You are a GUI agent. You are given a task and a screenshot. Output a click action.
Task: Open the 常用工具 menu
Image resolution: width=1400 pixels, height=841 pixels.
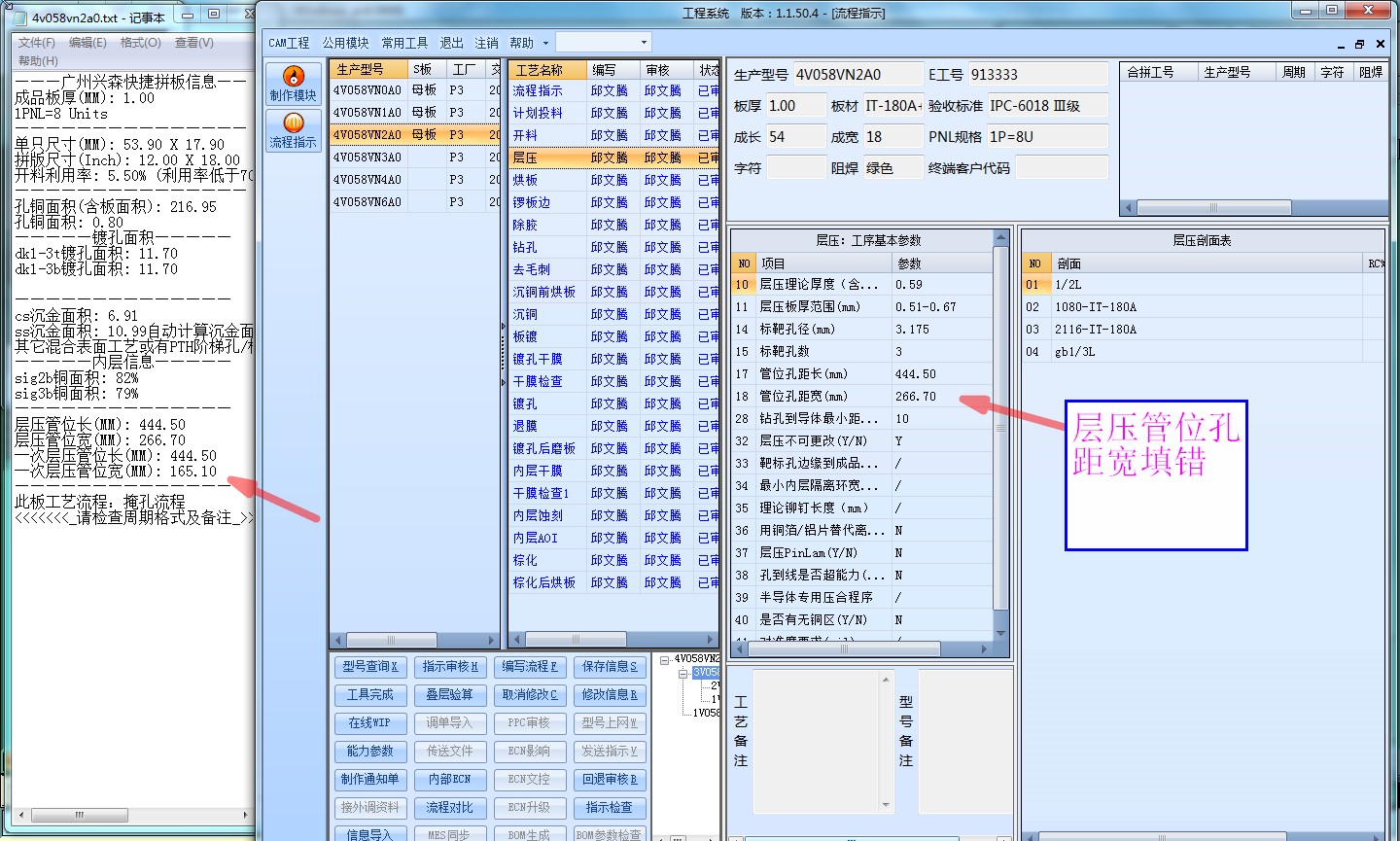404,43
